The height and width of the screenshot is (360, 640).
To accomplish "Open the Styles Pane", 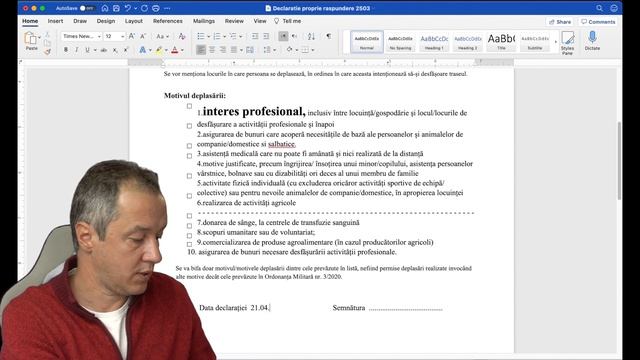I will coord(567,42).
